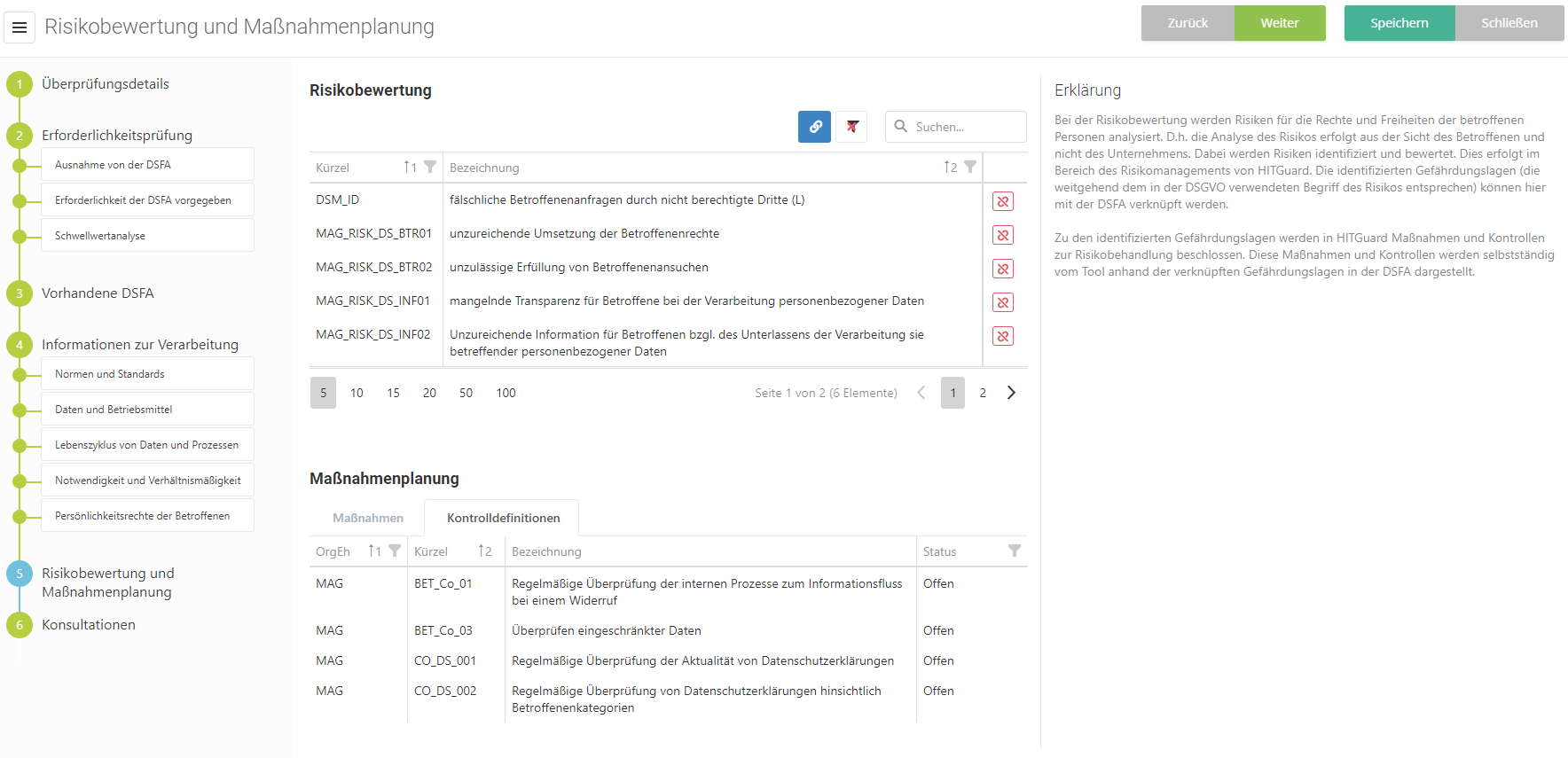
Task: Go to next page with arrow
Action: click(x=1011, y=393)
